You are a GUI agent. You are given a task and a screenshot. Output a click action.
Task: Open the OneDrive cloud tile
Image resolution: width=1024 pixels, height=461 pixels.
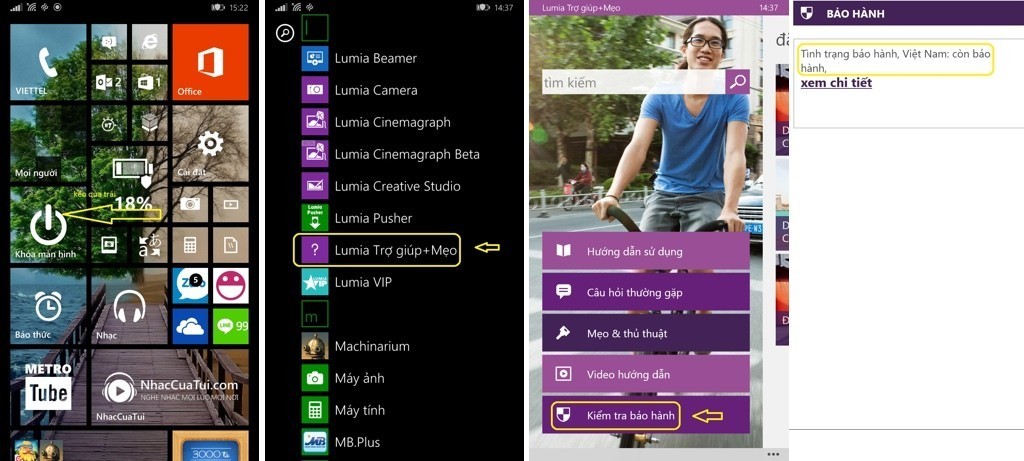[190, 326]
